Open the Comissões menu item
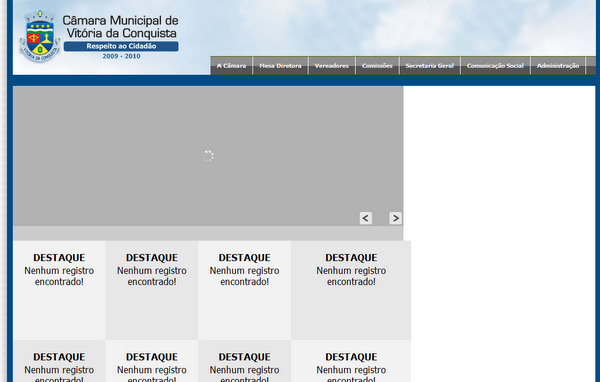The width and height of the screenshot is (600, 382). tap(377, 65)
